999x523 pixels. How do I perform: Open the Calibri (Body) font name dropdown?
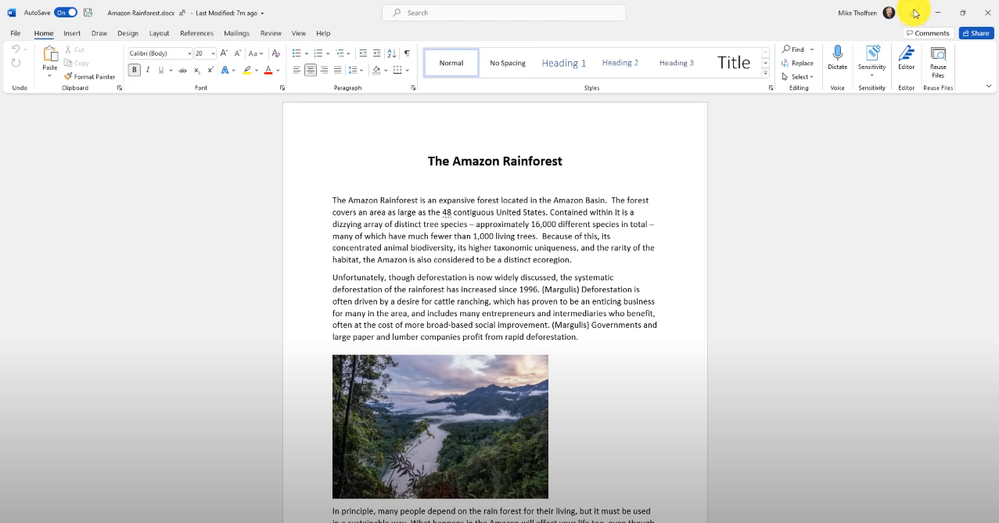click(189, 54)
